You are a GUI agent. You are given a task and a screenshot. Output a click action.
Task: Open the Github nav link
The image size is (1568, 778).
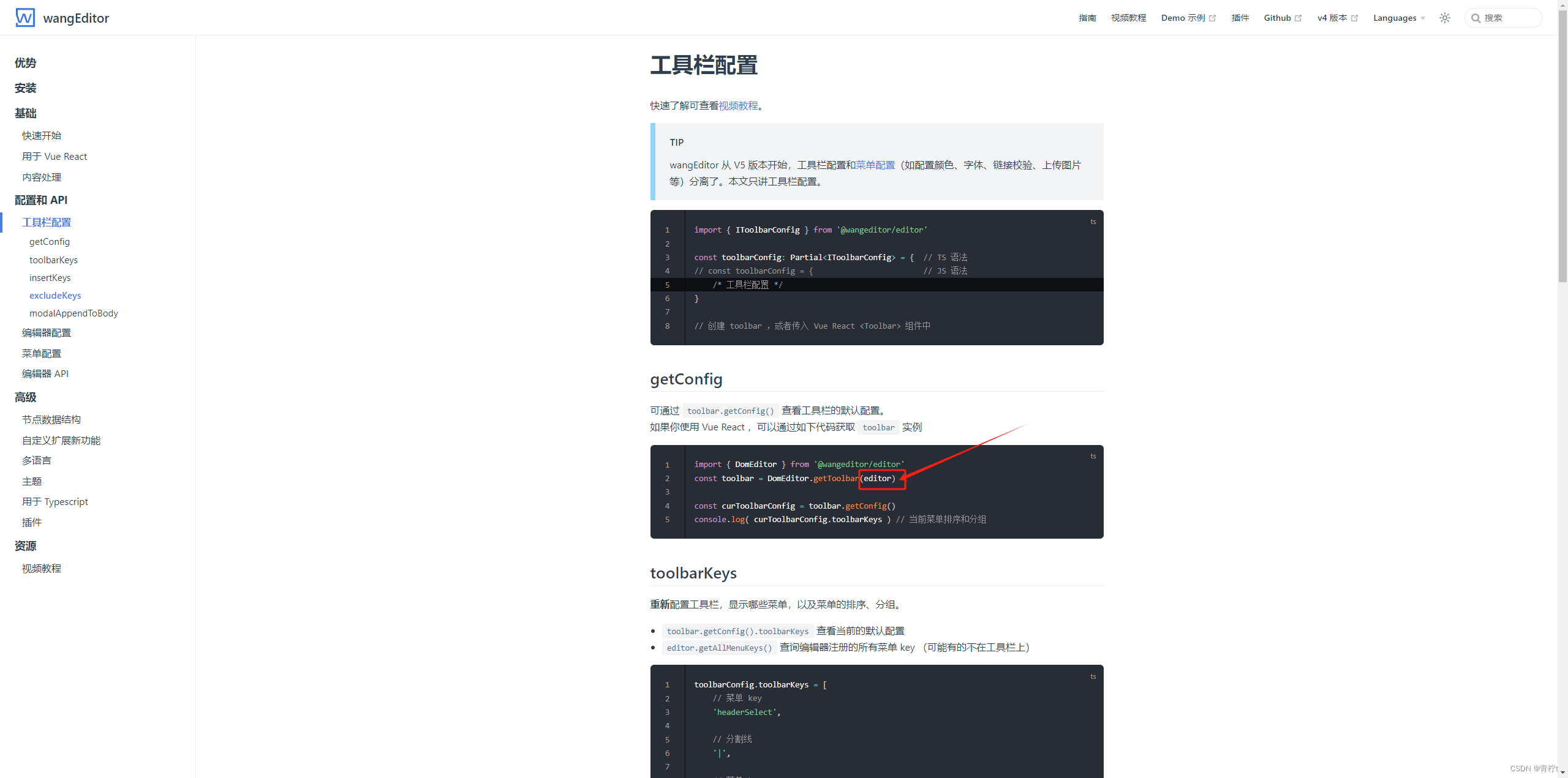(1283, 18)
